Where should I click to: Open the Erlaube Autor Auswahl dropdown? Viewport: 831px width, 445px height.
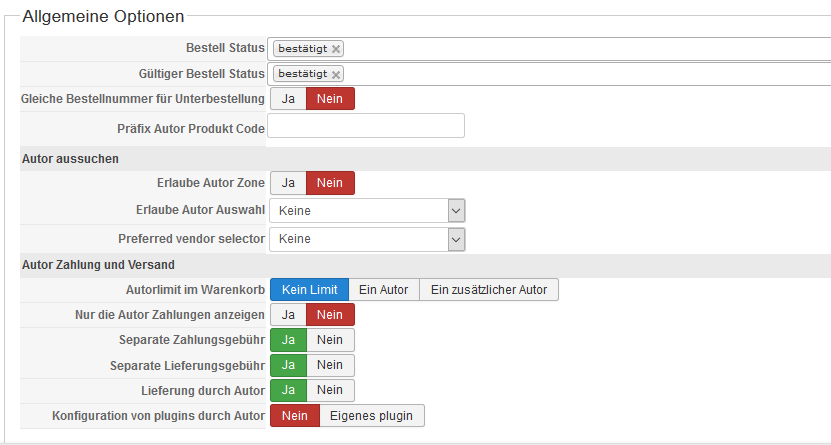(366, 211)
